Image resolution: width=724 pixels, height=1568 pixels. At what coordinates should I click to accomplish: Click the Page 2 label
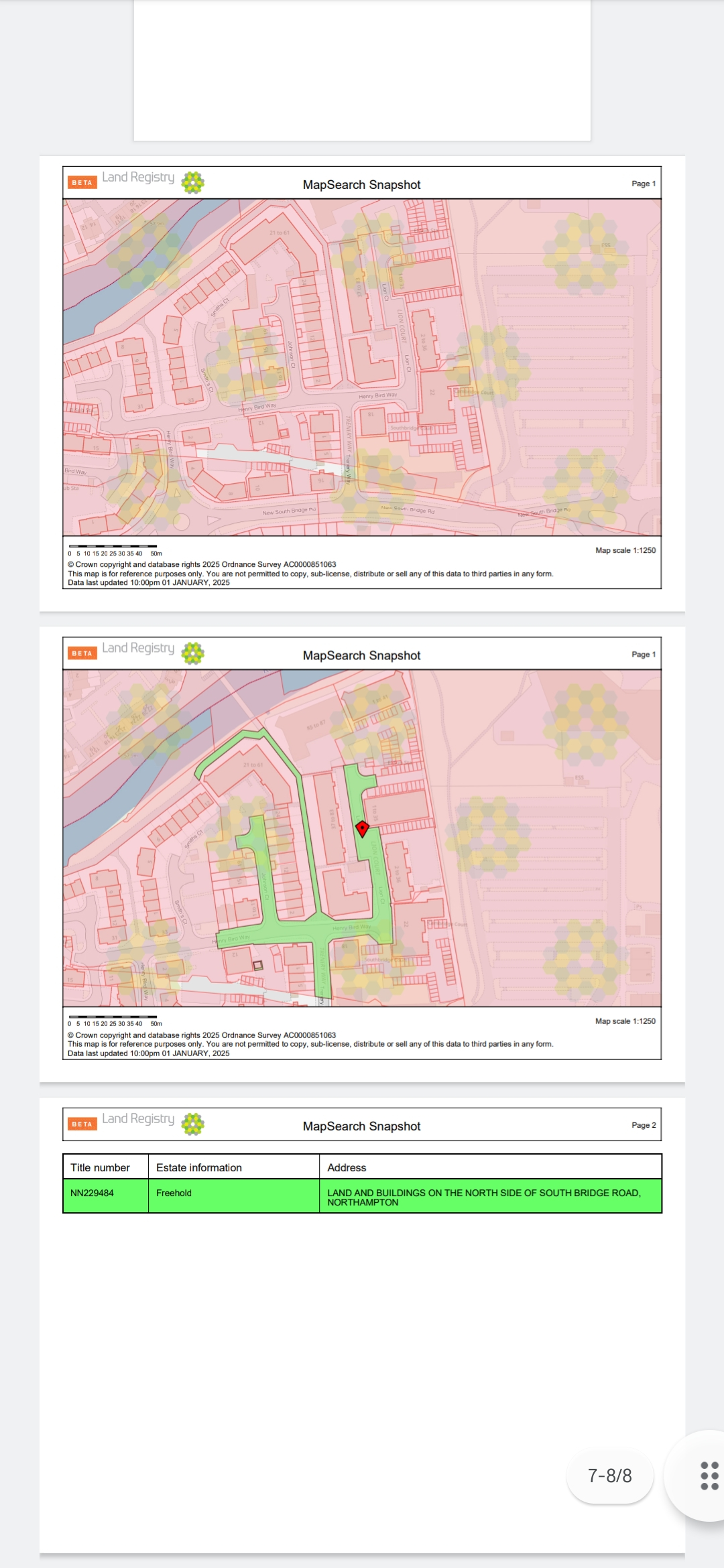644,1125
